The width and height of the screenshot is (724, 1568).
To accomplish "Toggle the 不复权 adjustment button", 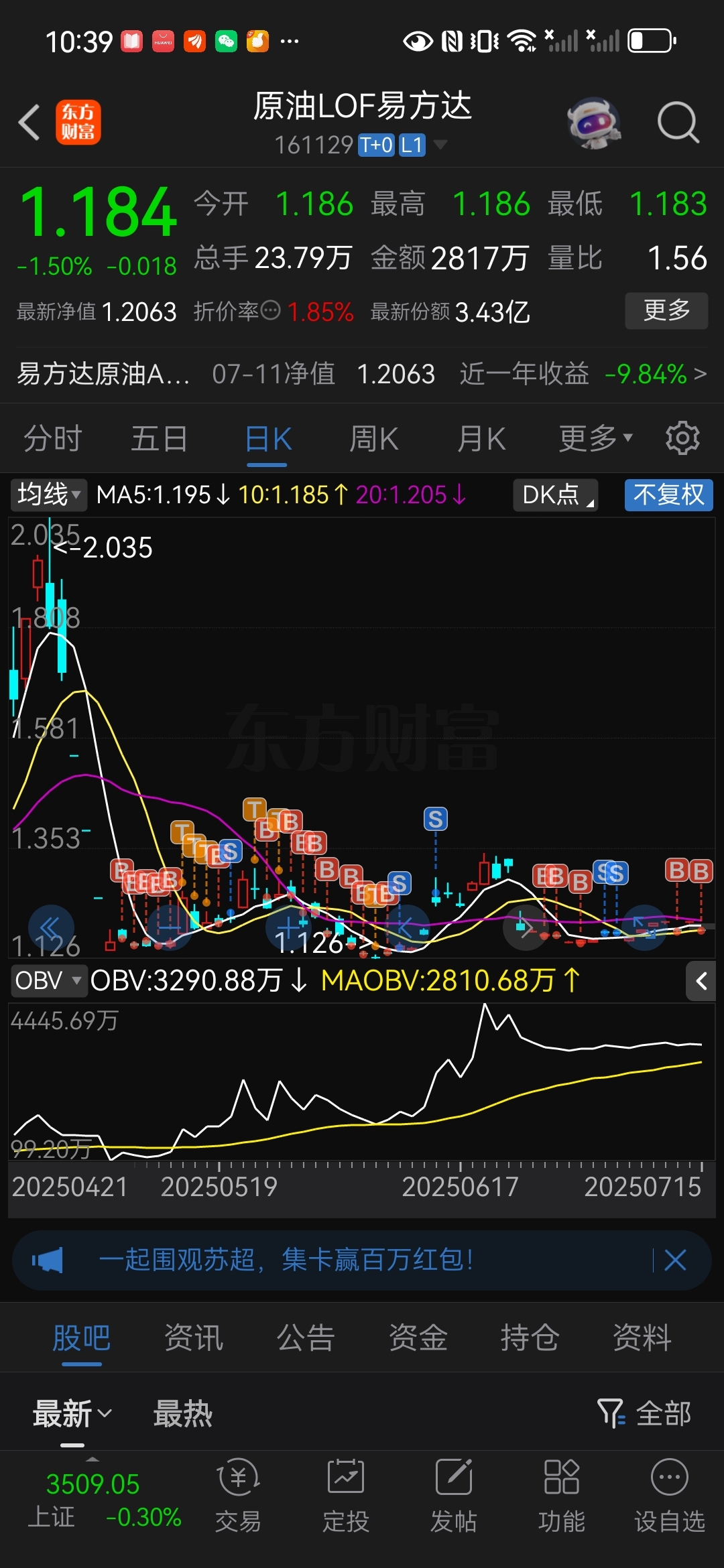I will (x=668, y=495).
